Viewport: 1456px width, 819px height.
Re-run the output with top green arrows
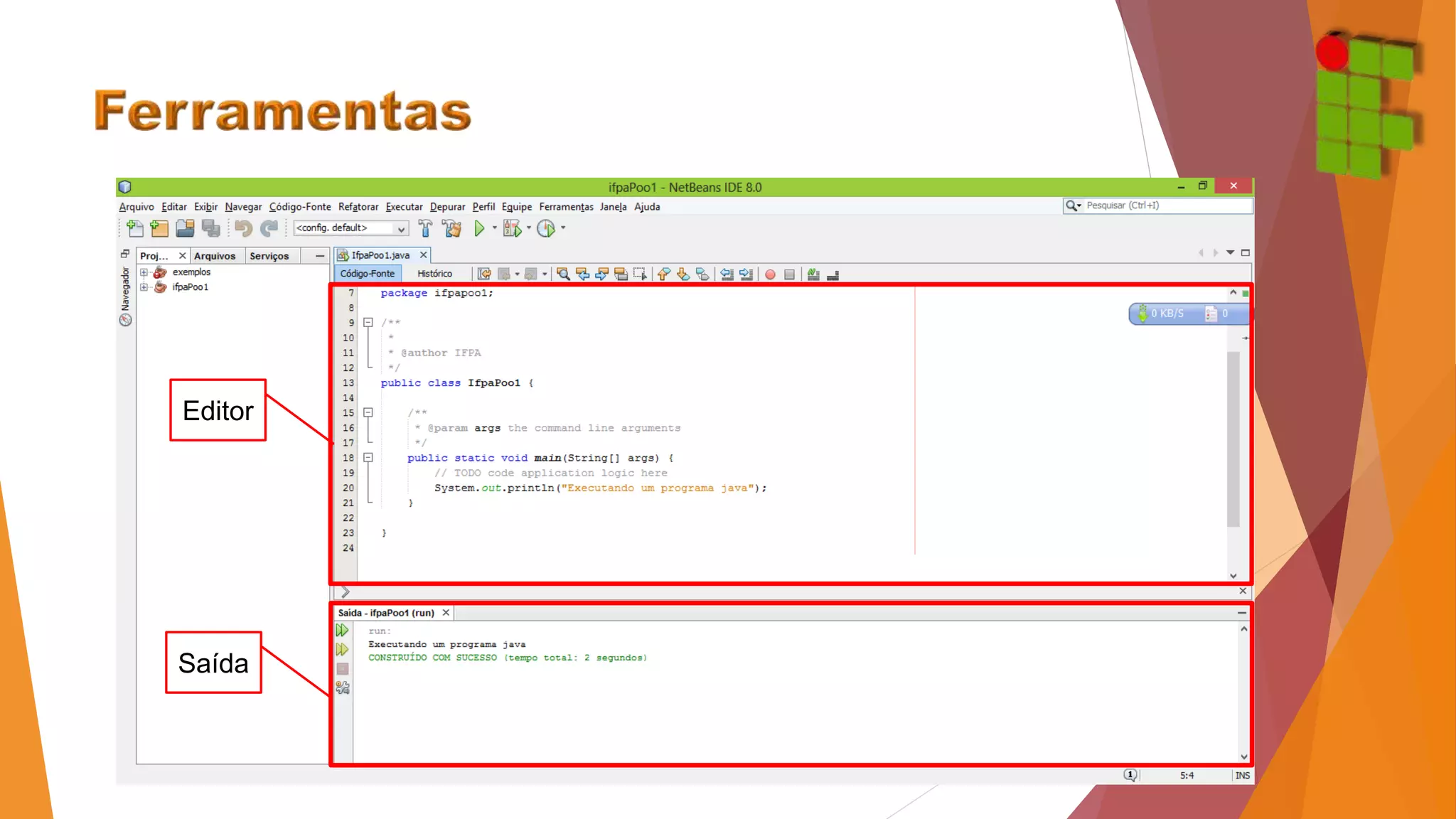pos(343,631)
